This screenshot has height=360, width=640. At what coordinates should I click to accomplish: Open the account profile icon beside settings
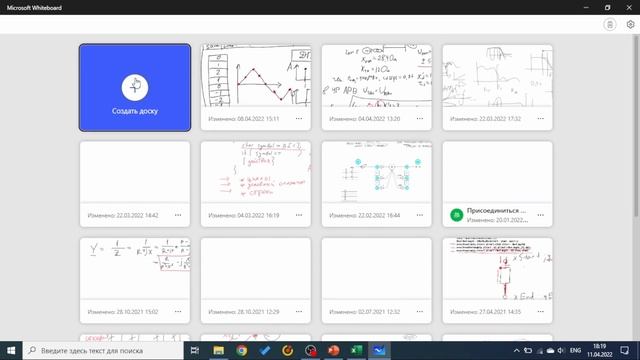coord(610,24)
